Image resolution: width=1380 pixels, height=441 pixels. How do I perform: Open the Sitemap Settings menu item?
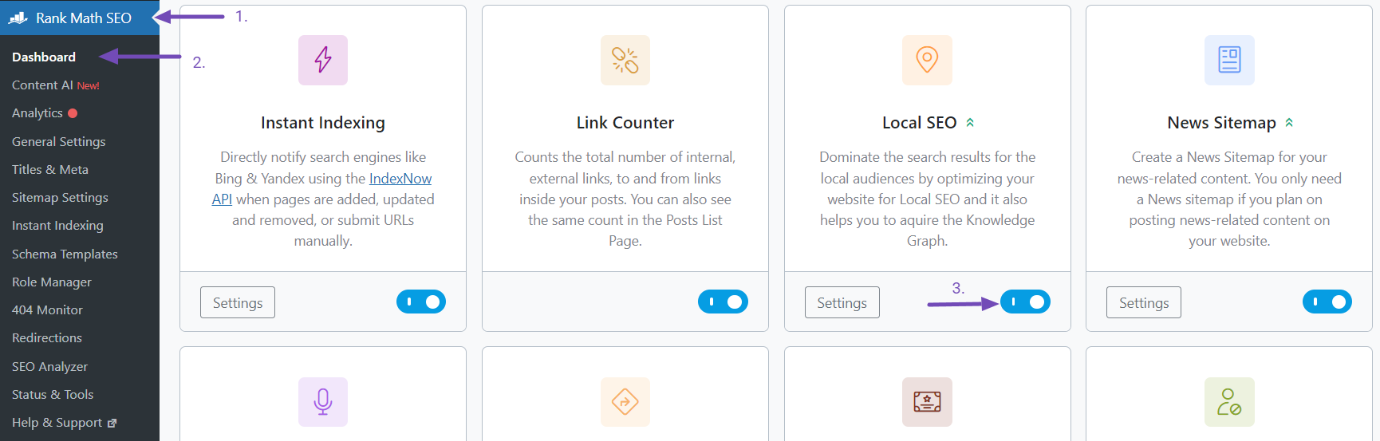pos(60,198)
